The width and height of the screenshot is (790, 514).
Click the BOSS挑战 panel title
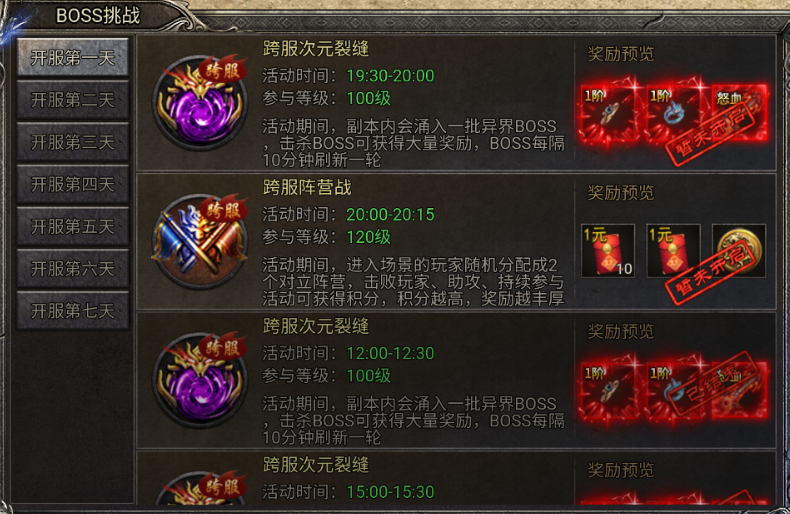pos(98,16)
